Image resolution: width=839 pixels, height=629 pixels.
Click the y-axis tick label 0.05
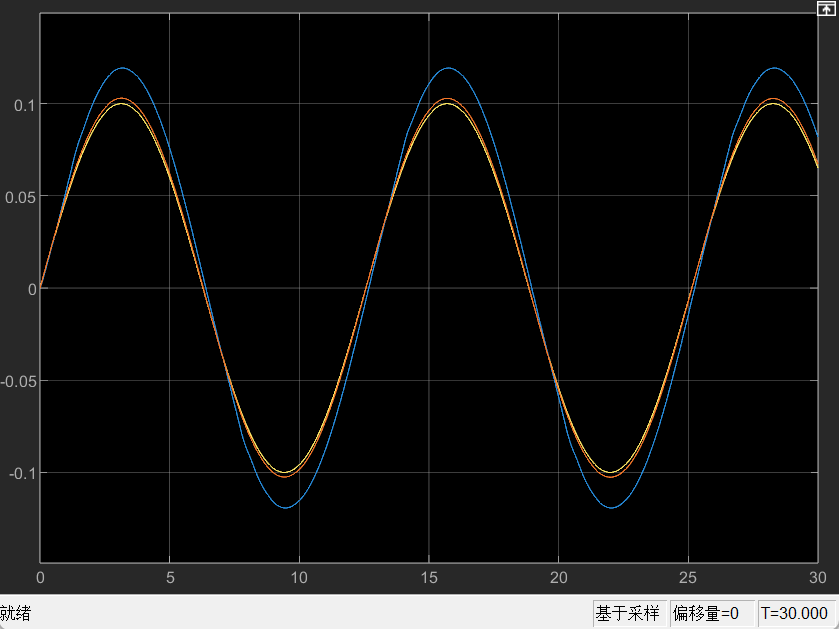tap(20, 197)
